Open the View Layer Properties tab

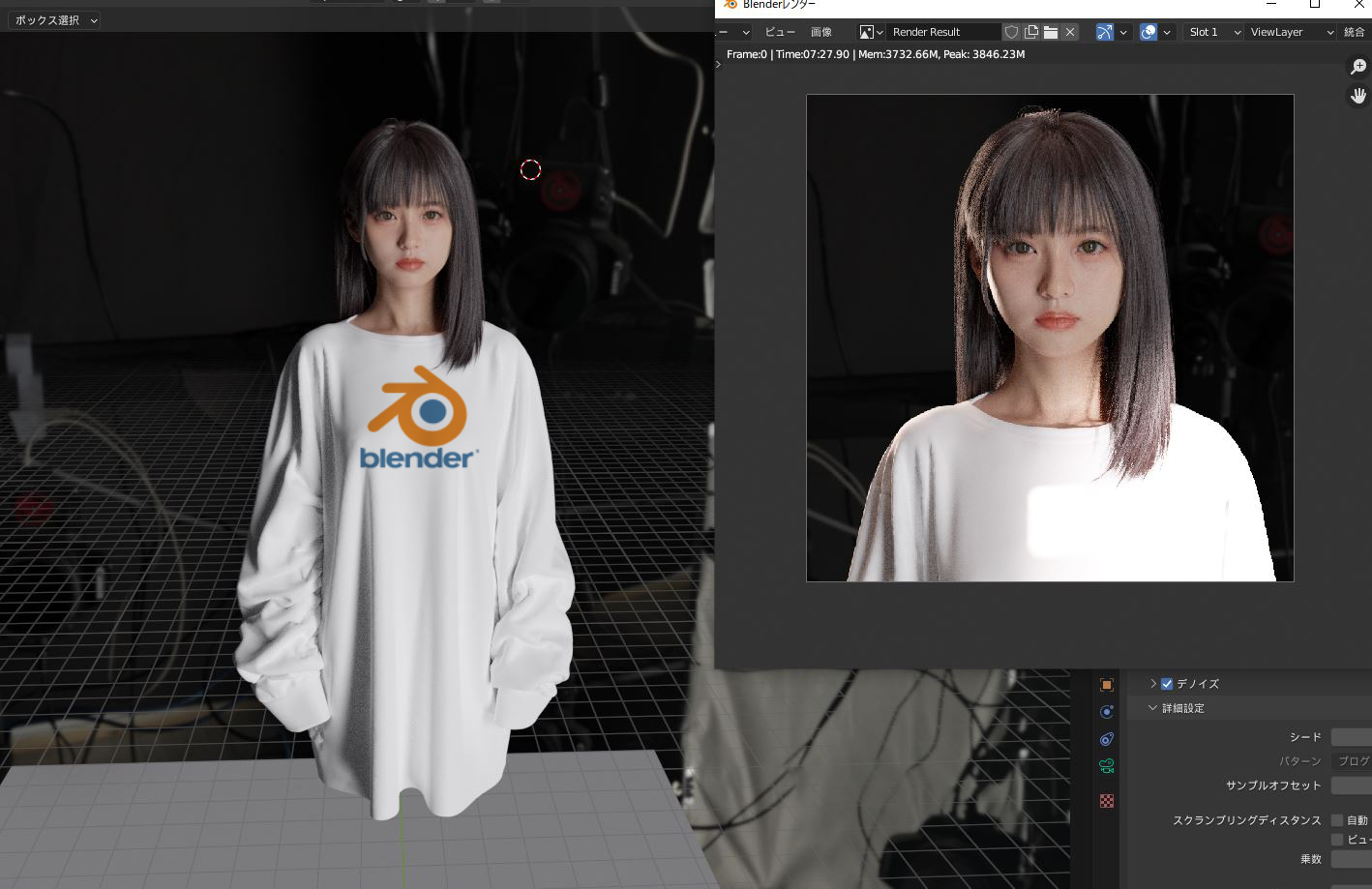pos(1106,765)
